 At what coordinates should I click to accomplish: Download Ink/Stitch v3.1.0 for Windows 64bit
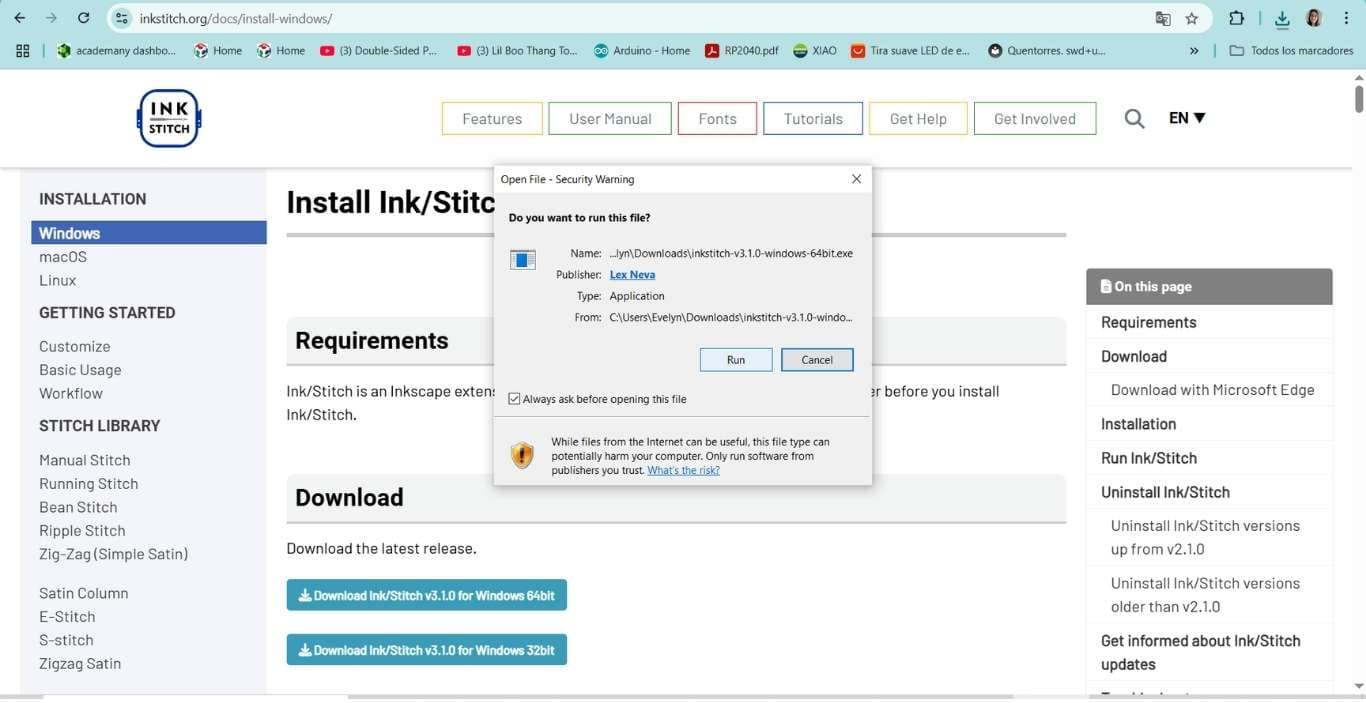pyautogui.click(x=427, y=595)
